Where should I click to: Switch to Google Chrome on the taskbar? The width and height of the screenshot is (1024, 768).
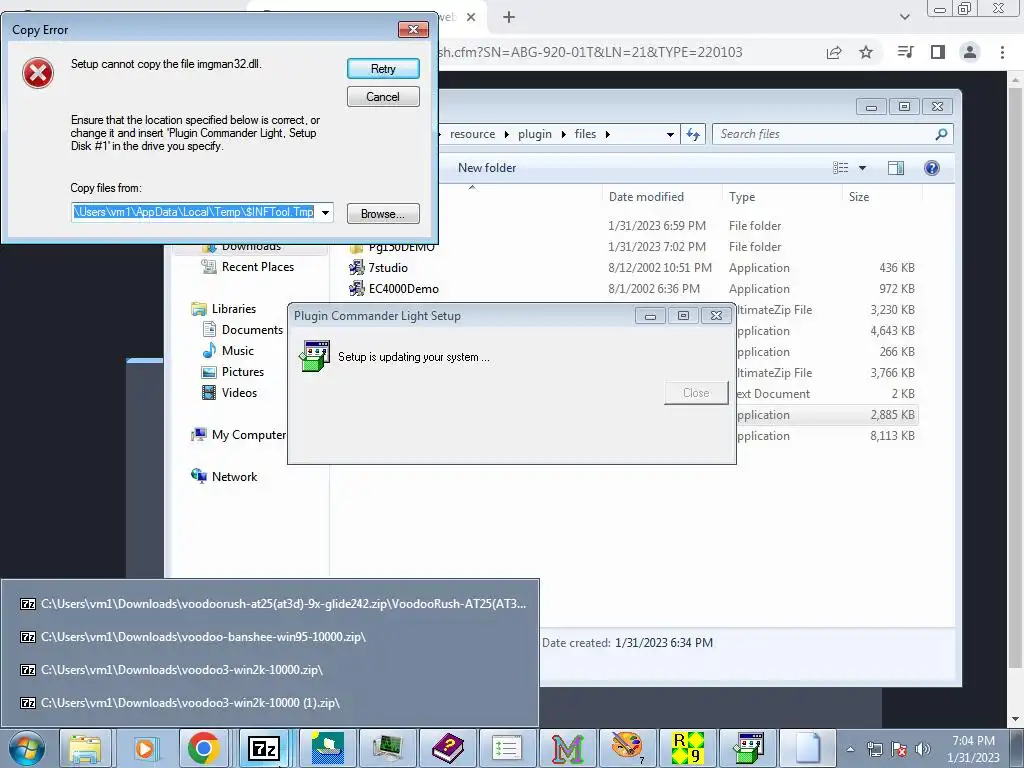[203, 748]
